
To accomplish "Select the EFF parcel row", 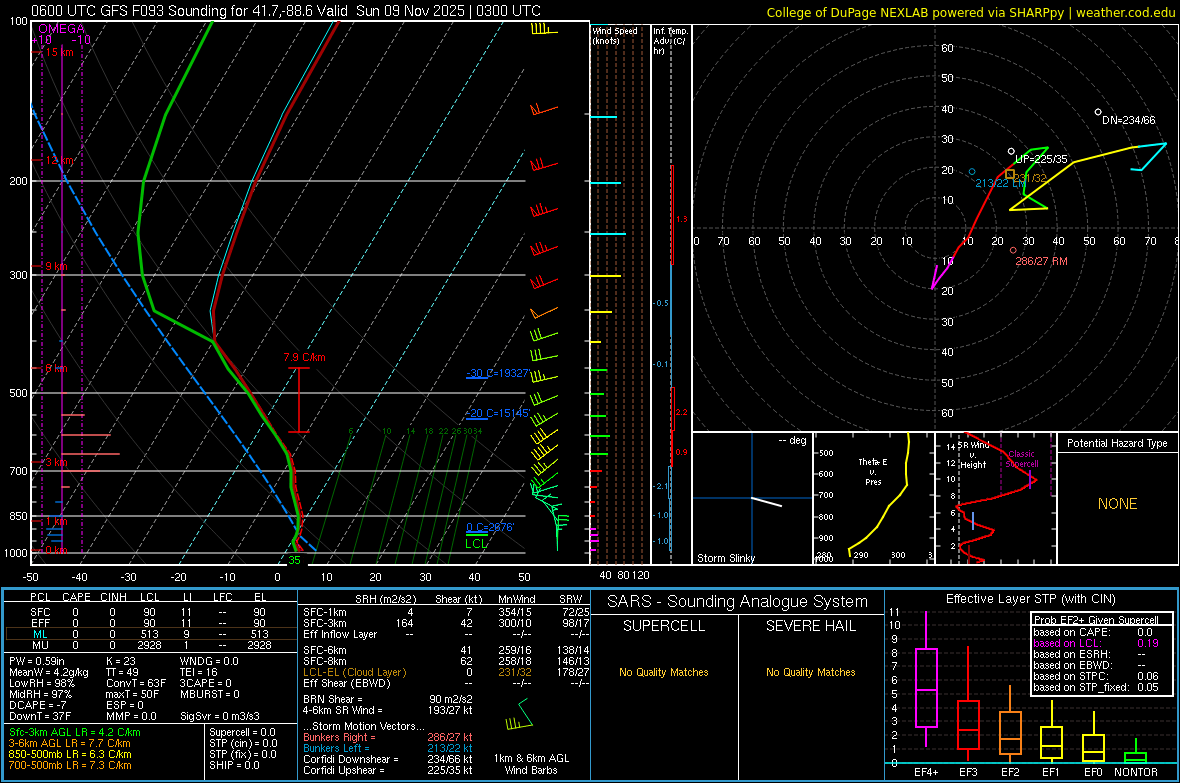I will tap(150, 623).
